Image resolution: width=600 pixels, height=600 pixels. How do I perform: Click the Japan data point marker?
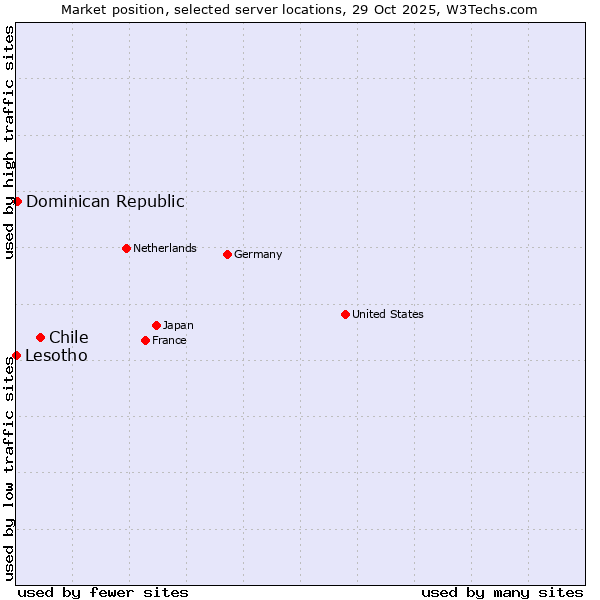click(156, 325)
